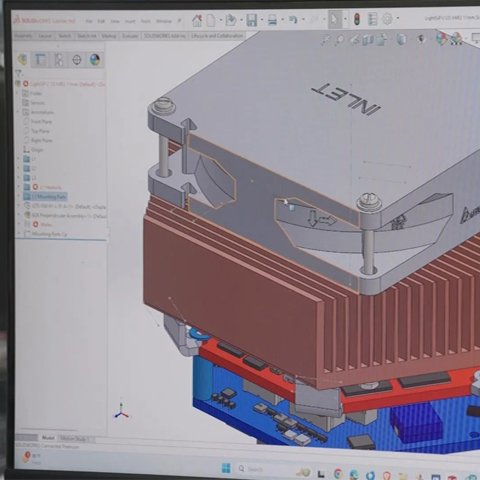Switch to the Sketch ribbon tab
The image size is (480, 480).
click(x=65, y=36)
